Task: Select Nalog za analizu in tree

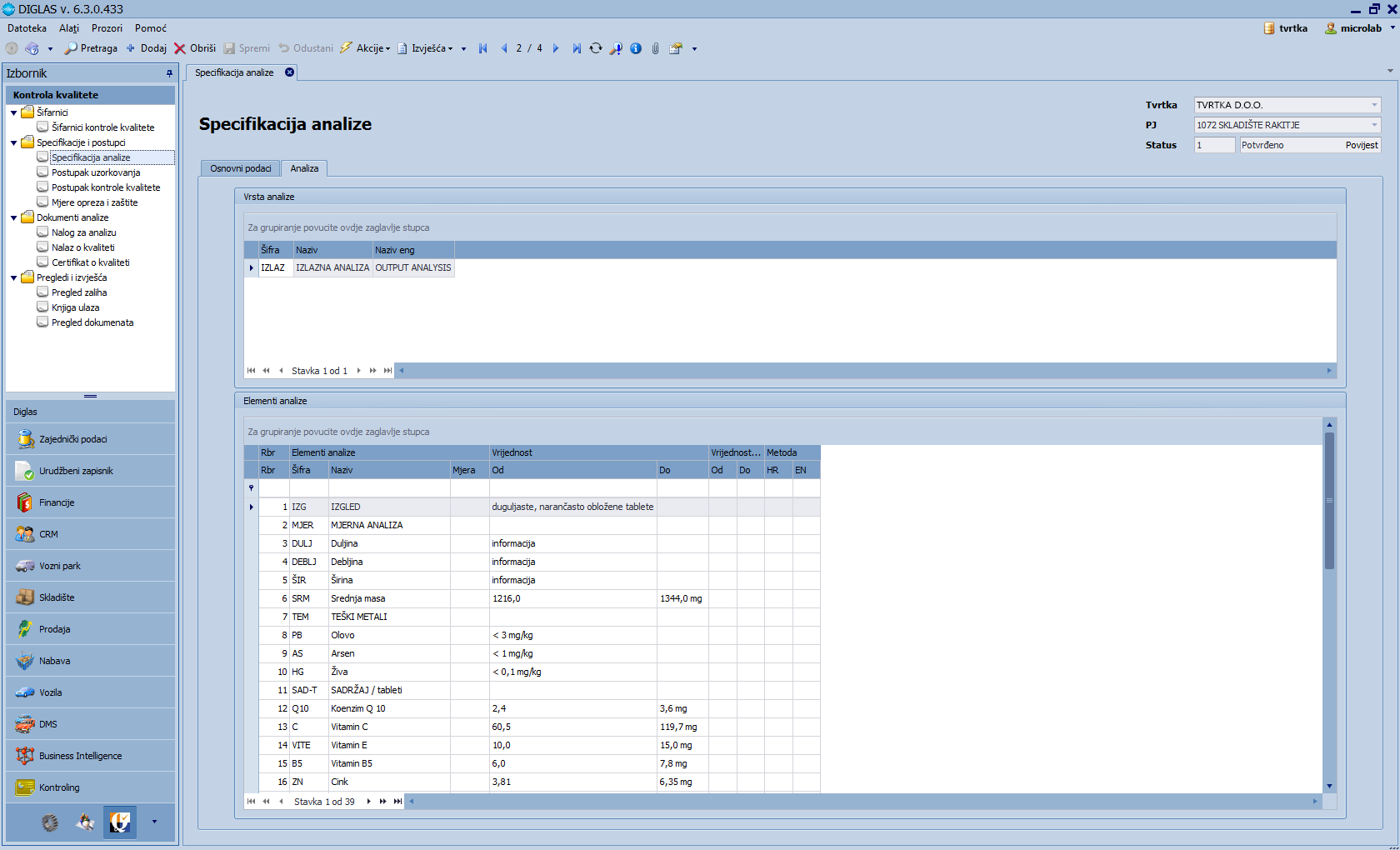Action: [83, 232]
